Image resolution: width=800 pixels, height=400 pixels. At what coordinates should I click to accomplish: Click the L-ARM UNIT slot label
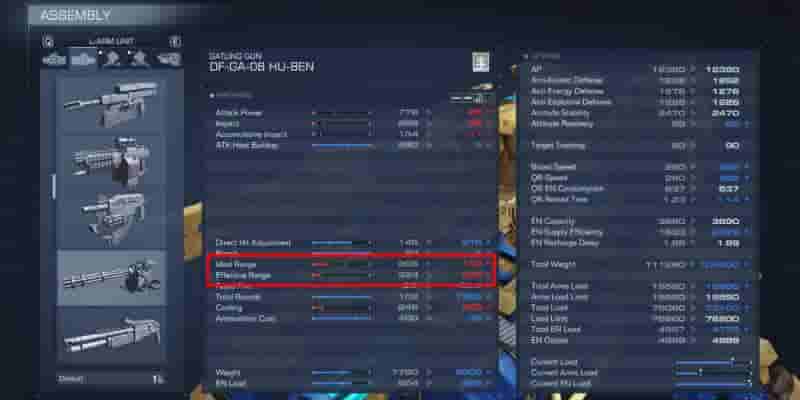click(111, 41)
